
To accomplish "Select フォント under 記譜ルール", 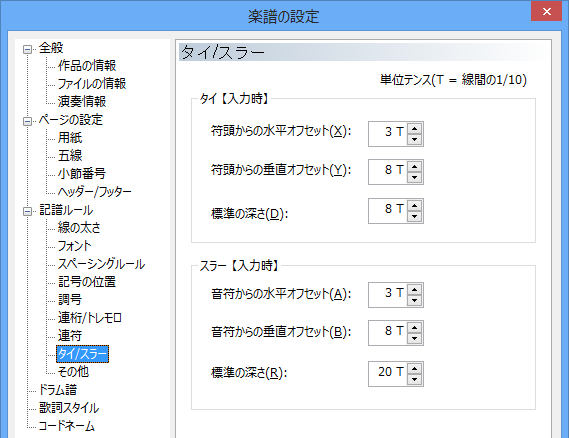I will pyautogui.click(x=74, y=246).
